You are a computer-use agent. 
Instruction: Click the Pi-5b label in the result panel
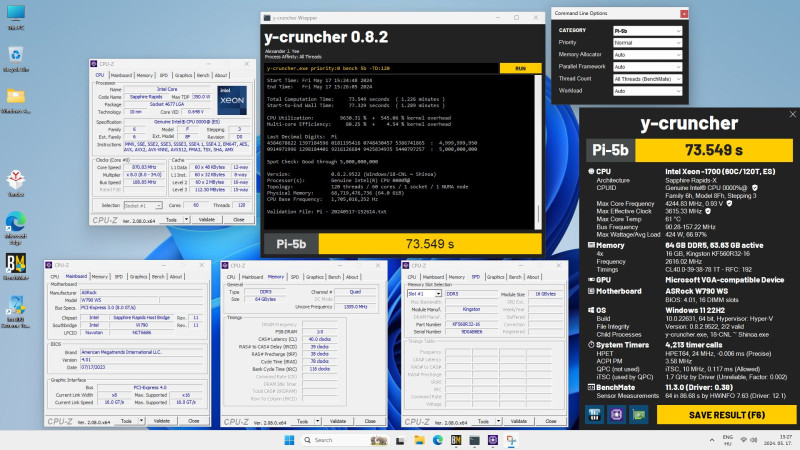(610, 150)
